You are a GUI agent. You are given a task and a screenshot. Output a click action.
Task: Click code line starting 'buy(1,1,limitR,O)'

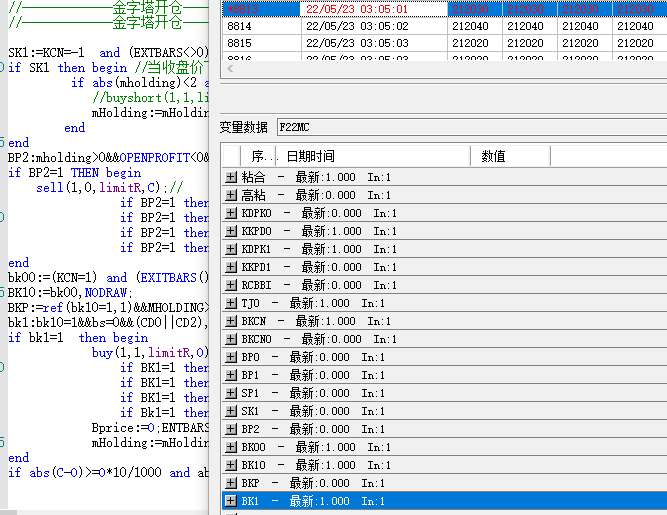click(x=150, y=353)
